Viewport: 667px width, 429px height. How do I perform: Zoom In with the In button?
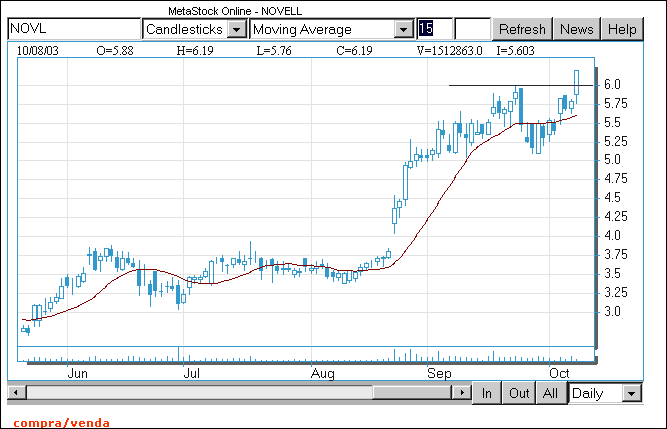[487, 393]
